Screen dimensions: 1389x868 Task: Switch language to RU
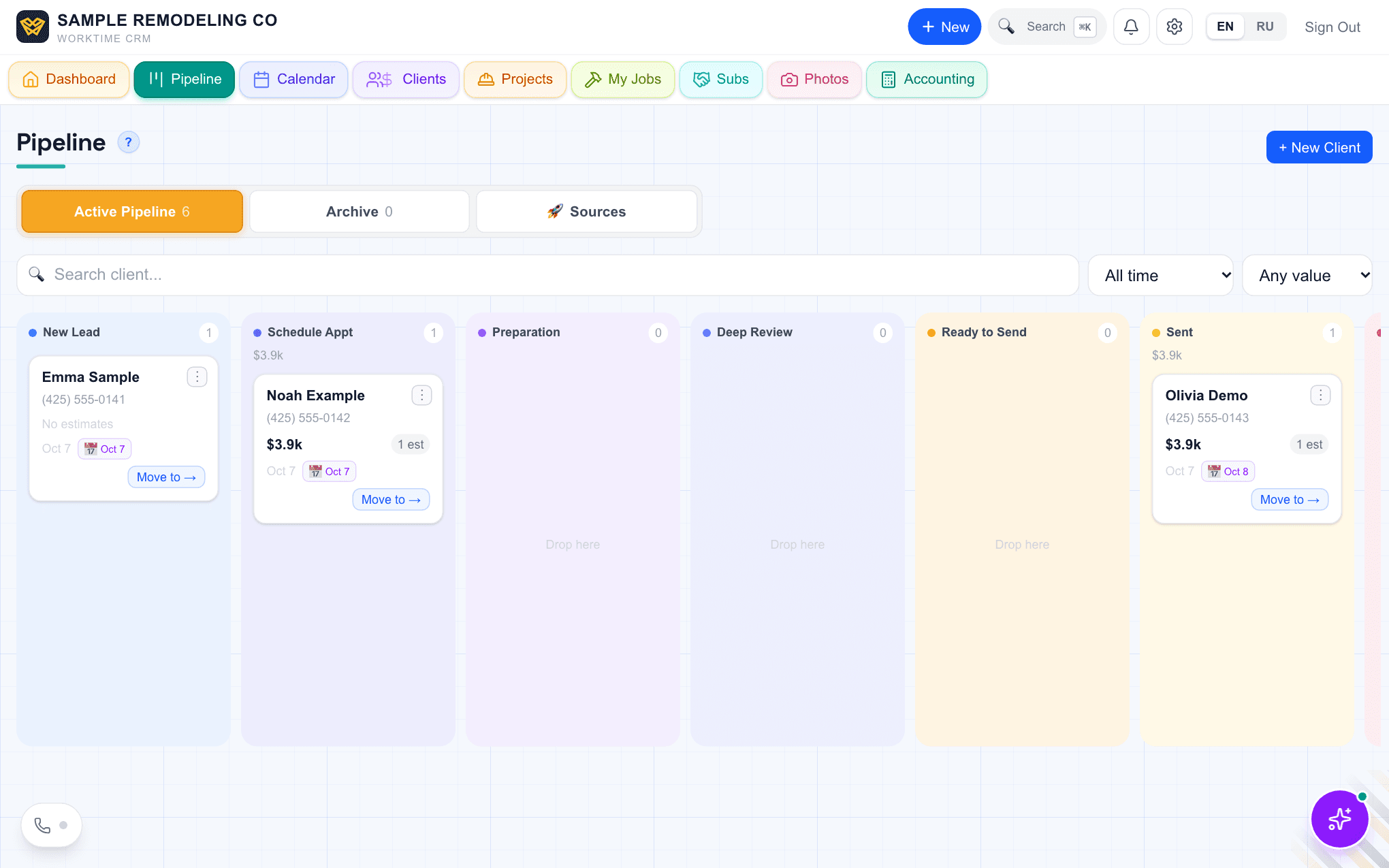pyautogui.click(x=1265, y=27)
